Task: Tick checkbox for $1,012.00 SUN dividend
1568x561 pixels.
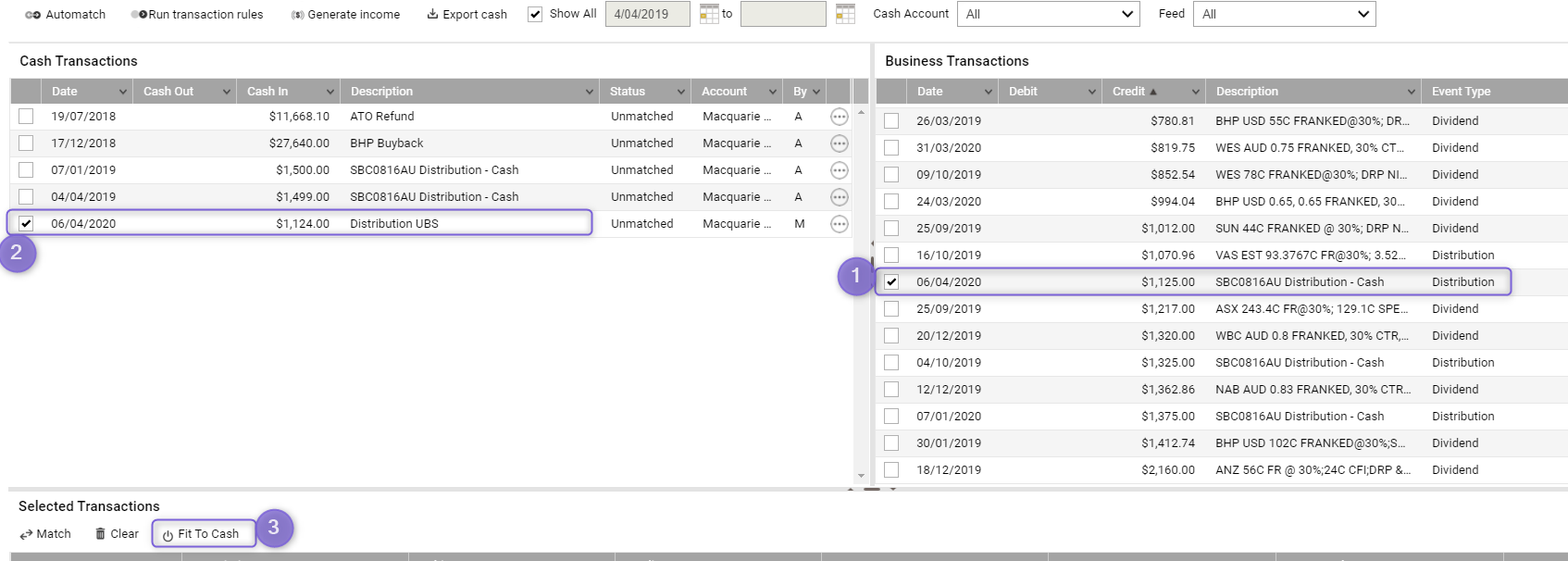Action: (x=891, y=229)
